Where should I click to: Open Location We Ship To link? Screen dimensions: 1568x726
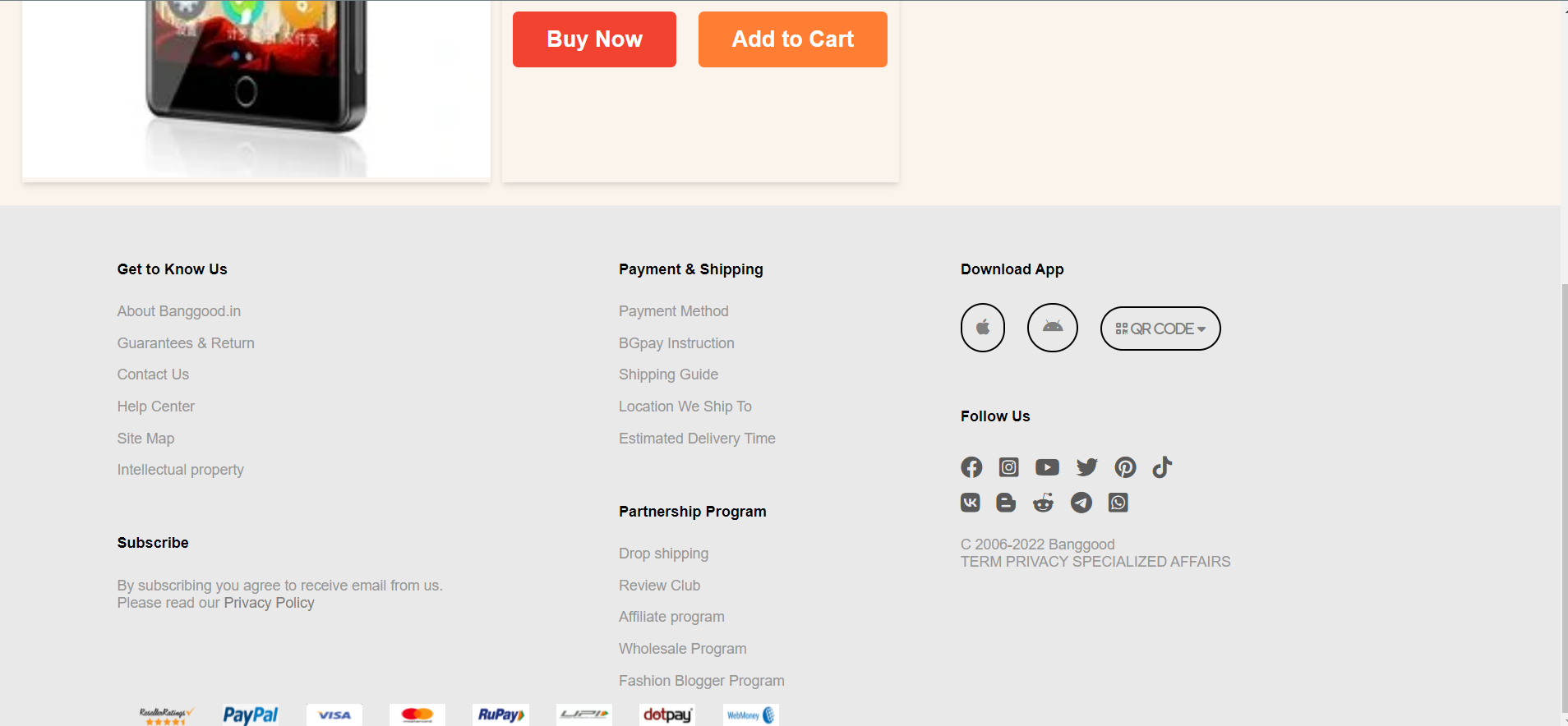pyautogui.click(x=685, y=407)
